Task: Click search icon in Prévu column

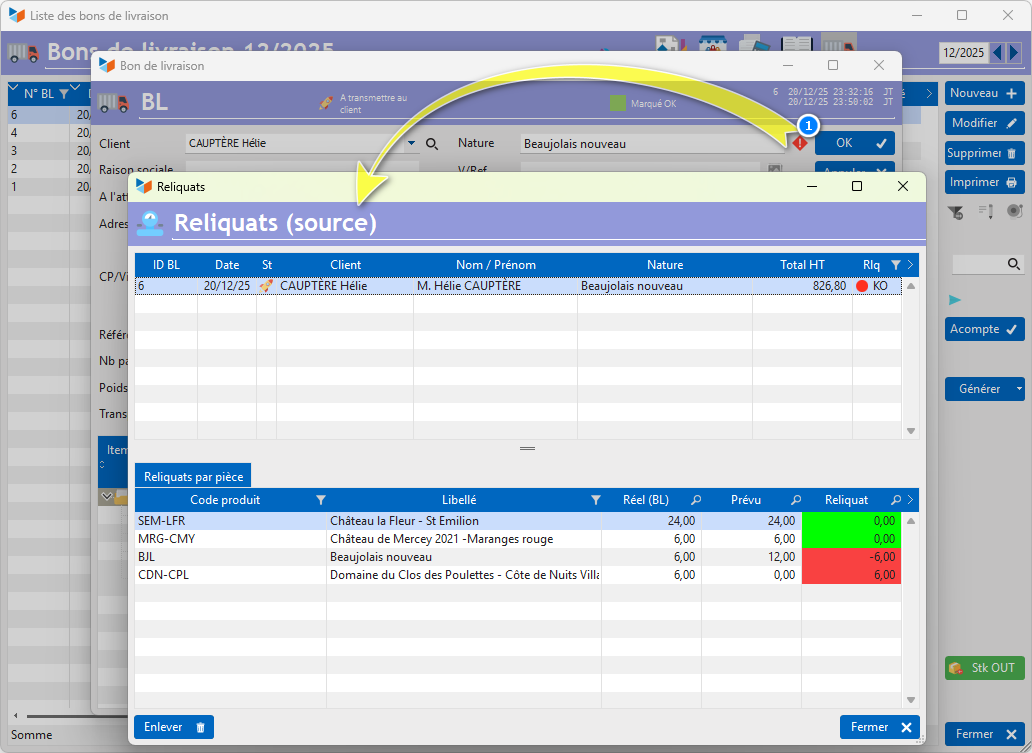Action: [x=796, y=500]
